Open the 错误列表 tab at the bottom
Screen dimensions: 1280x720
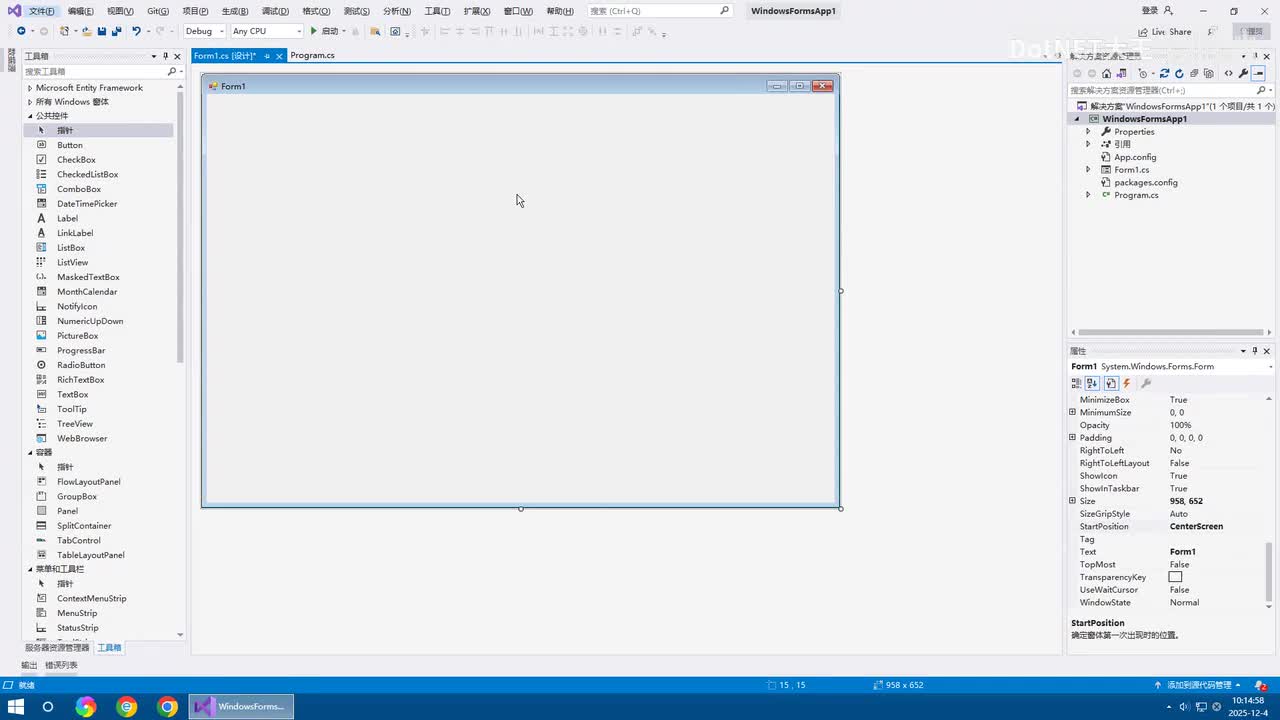[x=61, y=665]
